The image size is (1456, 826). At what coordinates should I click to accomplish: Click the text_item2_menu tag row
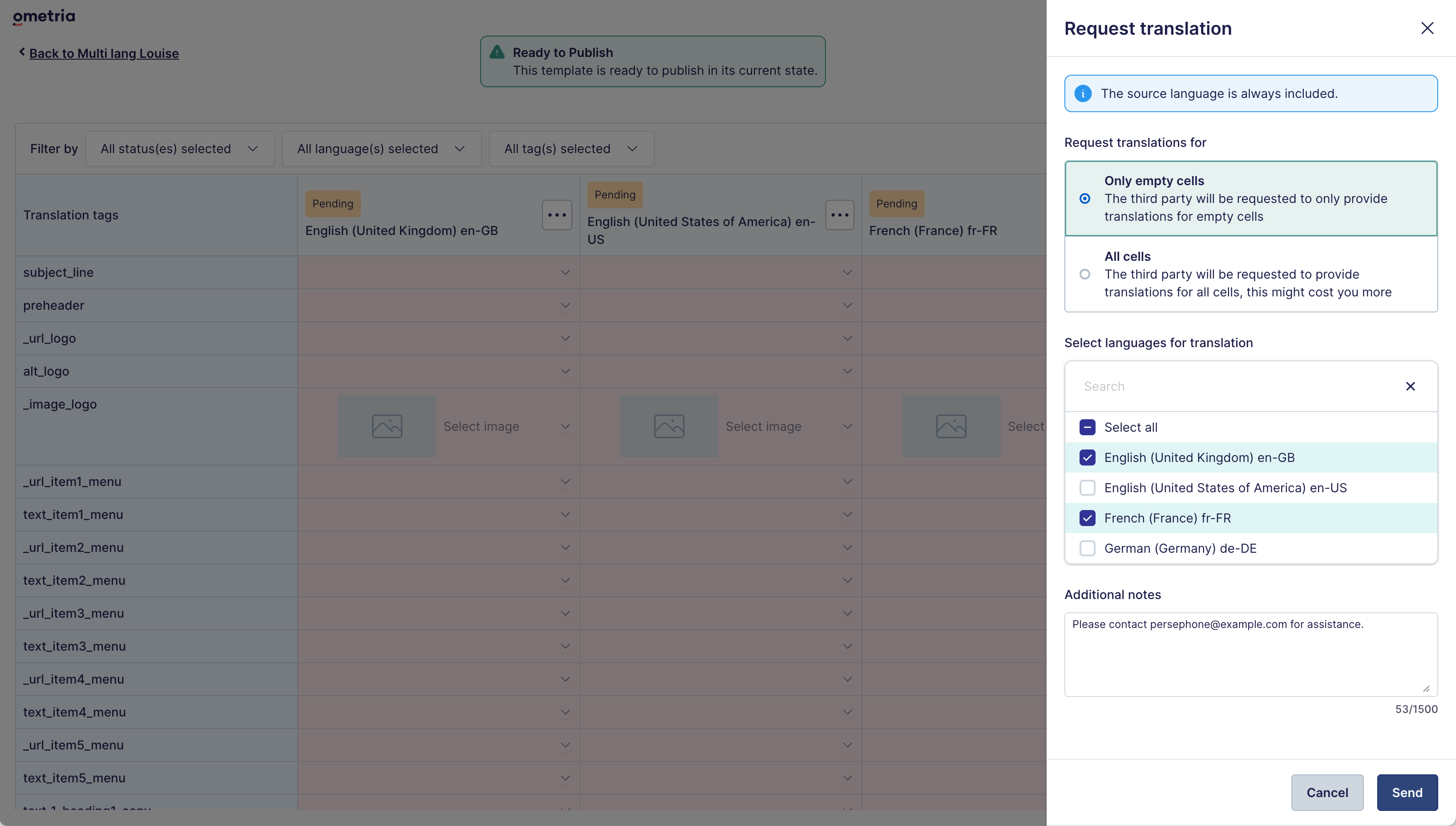[x=156, y=580]
